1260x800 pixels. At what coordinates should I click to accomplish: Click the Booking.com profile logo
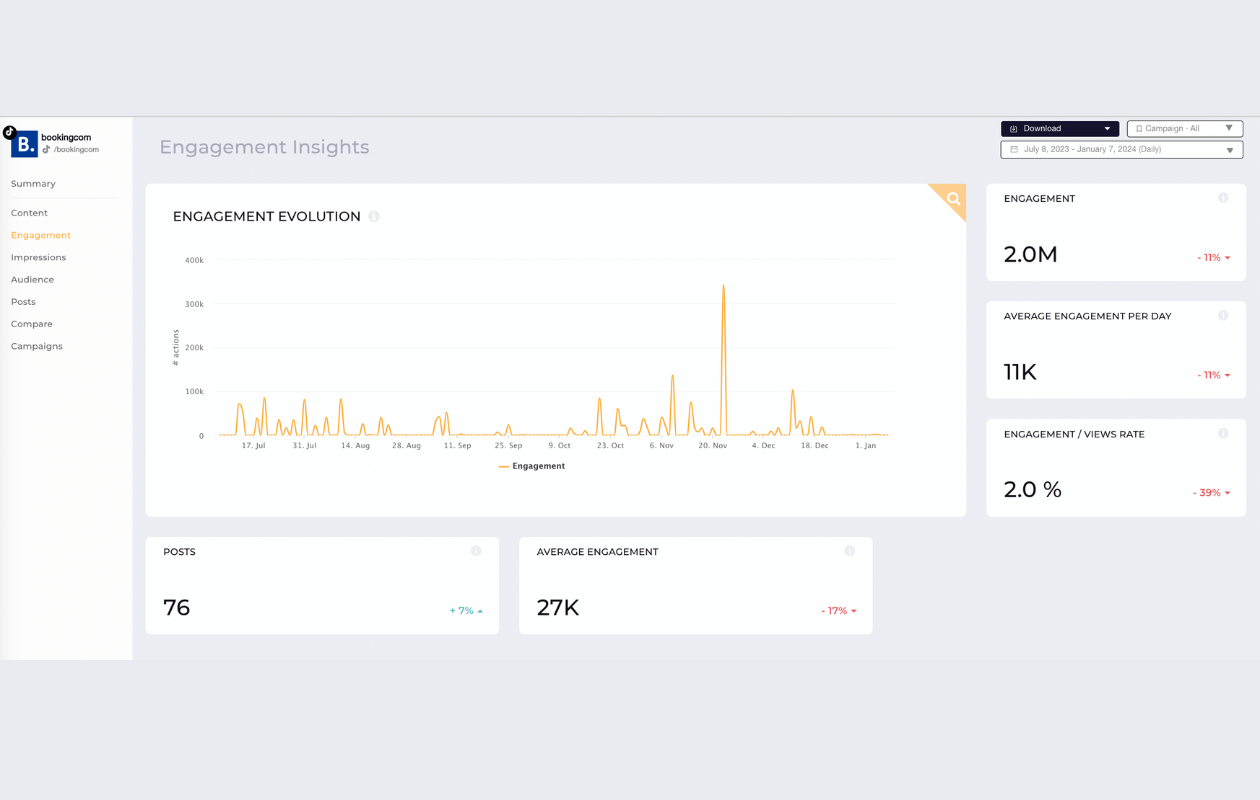(24, 144)
